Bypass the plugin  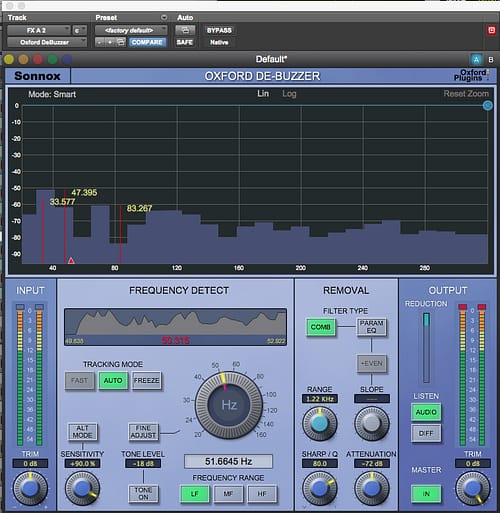(x=219, y=30)
